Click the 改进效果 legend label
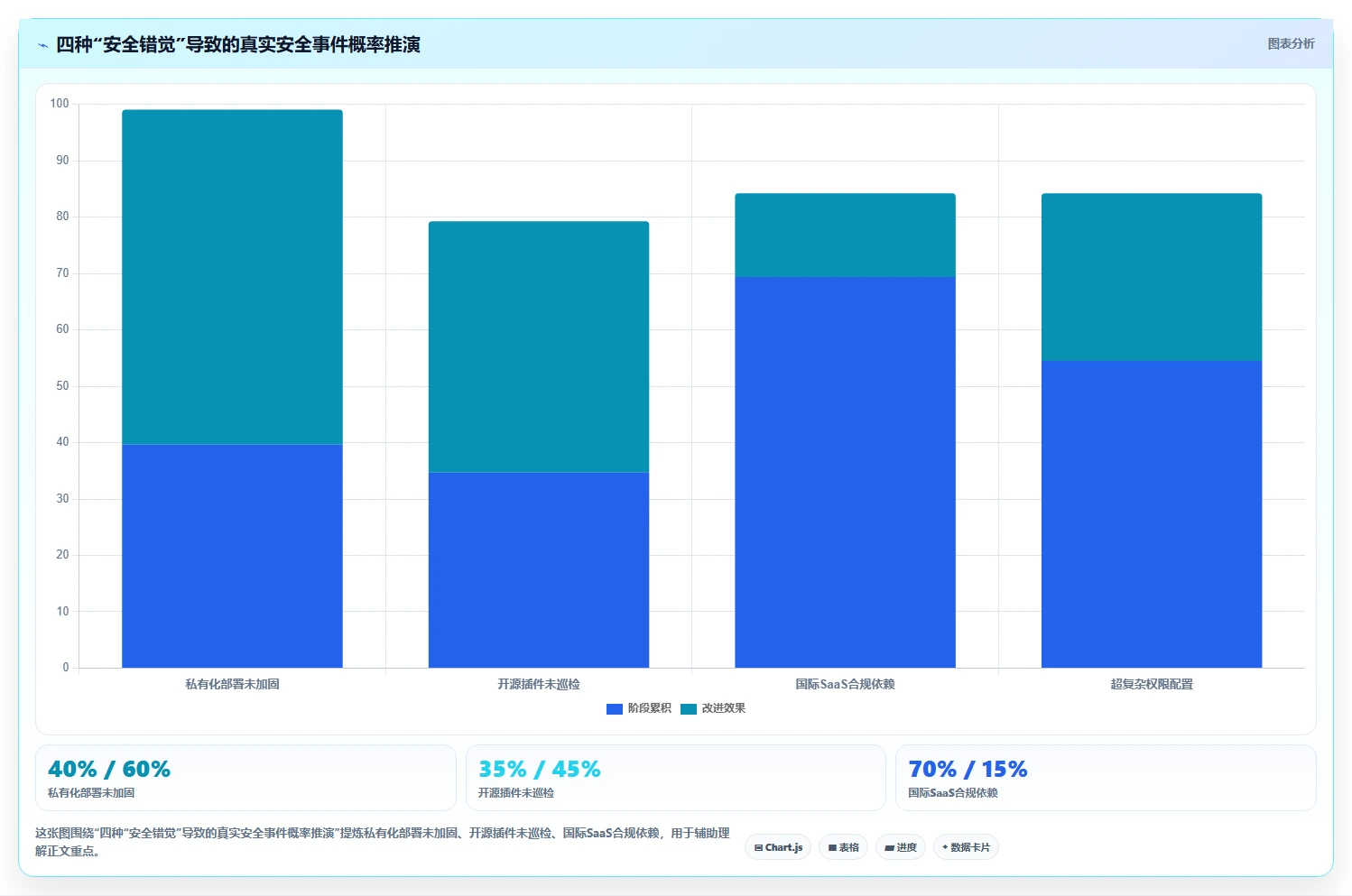 (x=724, y=708)
